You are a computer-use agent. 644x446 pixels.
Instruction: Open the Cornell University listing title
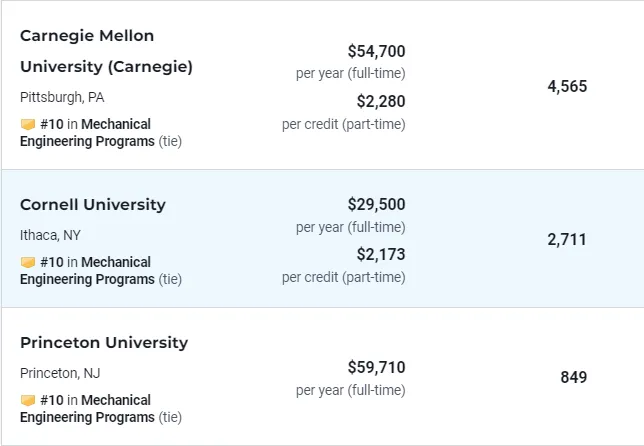[93, 205]
